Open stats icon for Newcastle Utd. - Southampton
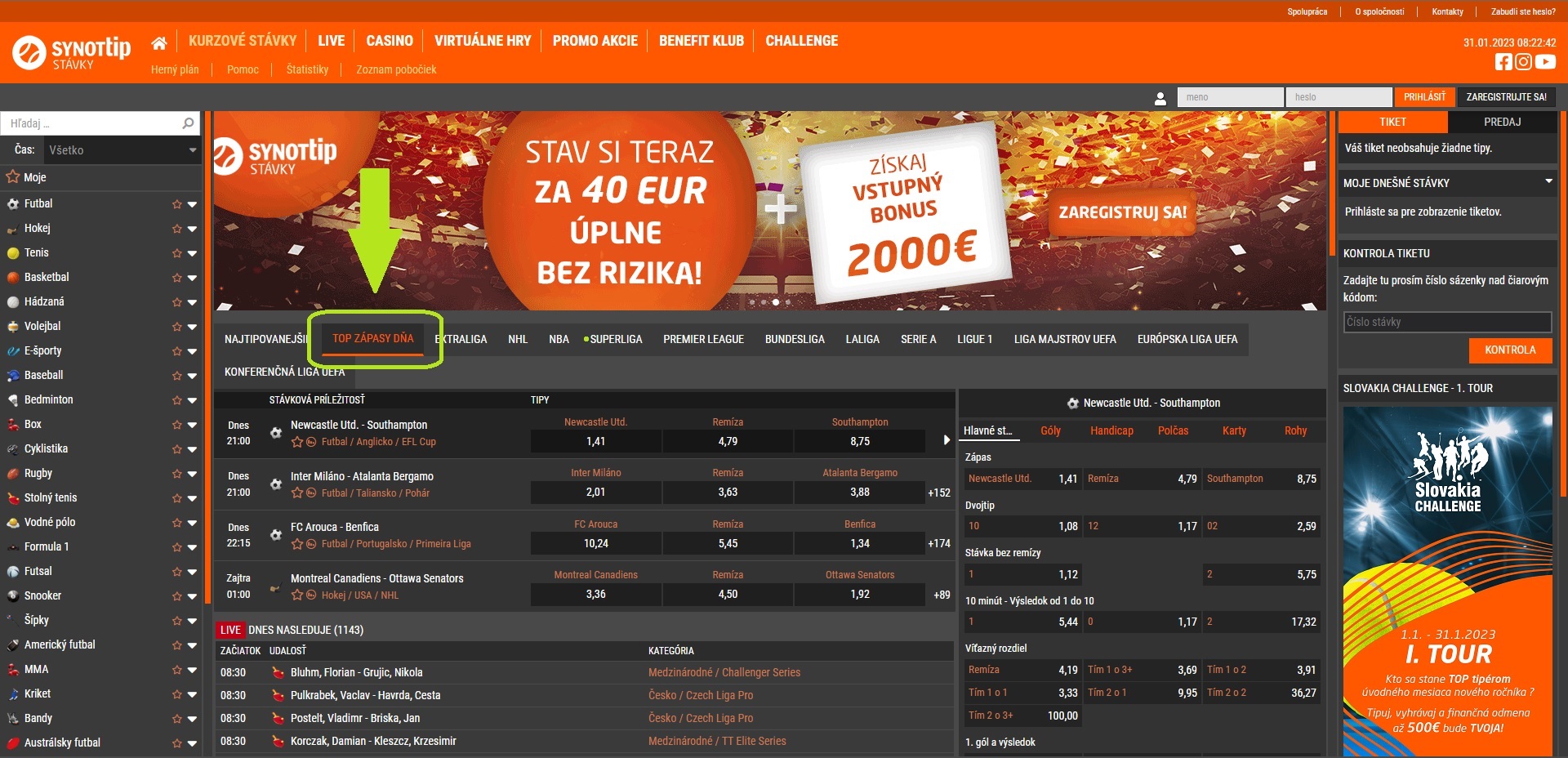The height and width of the screenshot is (758, 1568). tap(311, 442)
